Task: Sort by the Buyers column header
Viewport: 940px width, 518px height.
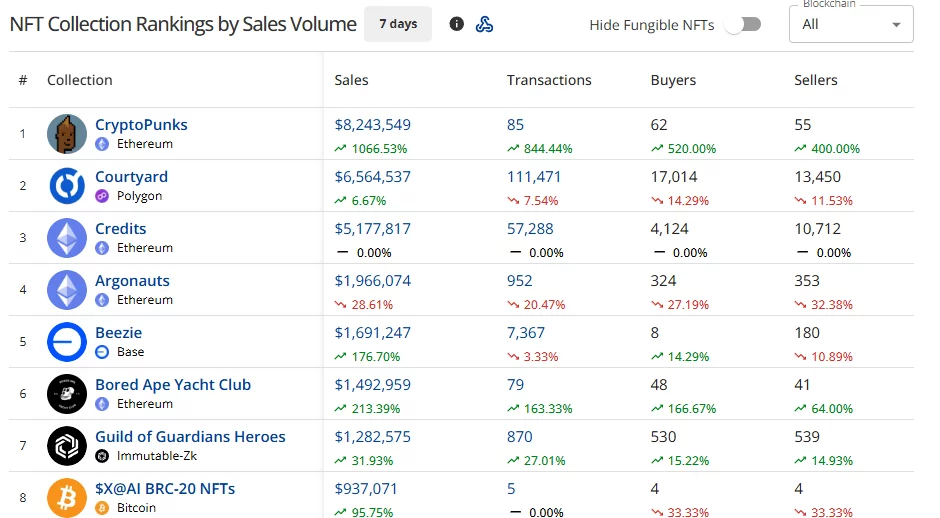Action: pos(673,80)
